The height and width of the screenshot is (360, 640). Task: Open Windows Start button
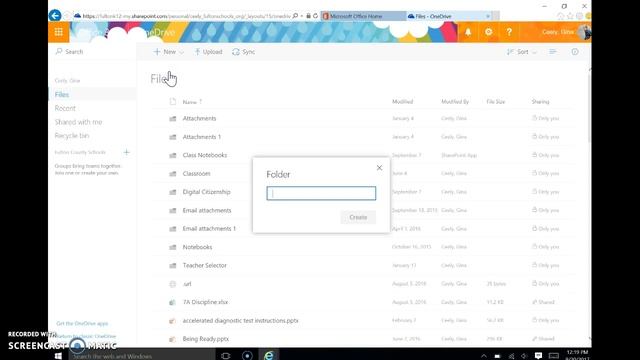coord(58,356)
